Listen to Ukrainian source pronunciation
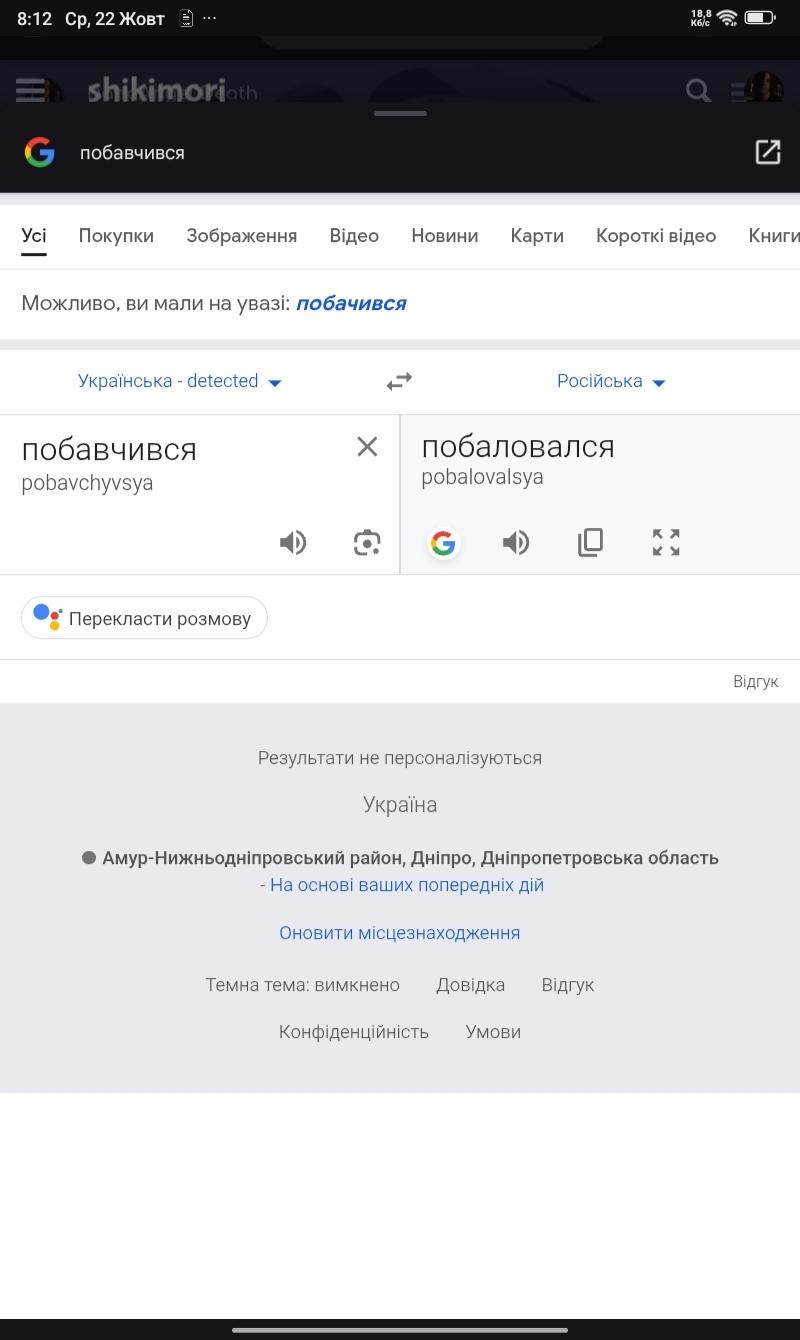This screenshot has height=1340, width=800. pyautogui.click(x=292, y=543)
